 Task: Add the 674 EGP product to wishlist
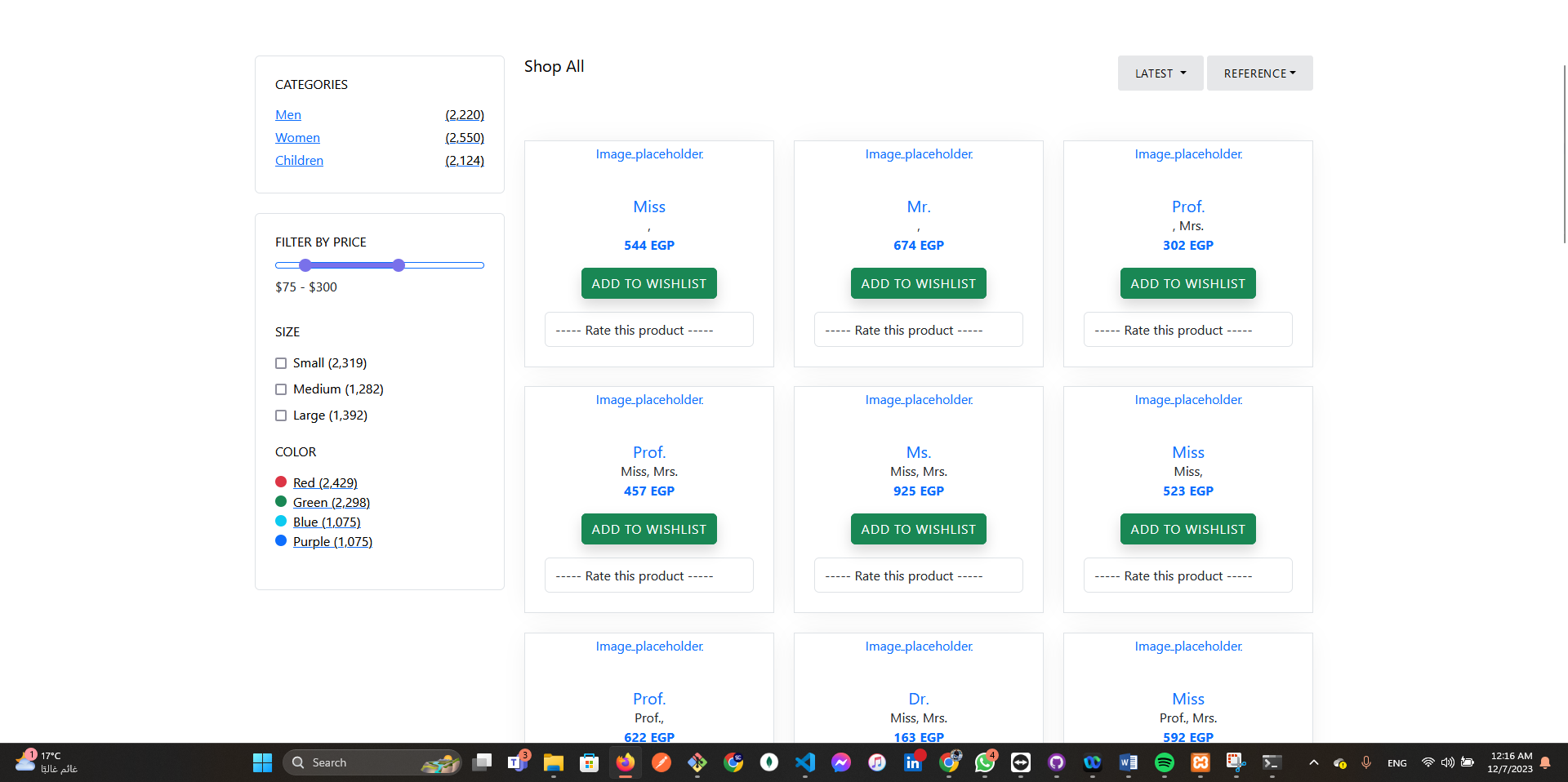point(918,283)
